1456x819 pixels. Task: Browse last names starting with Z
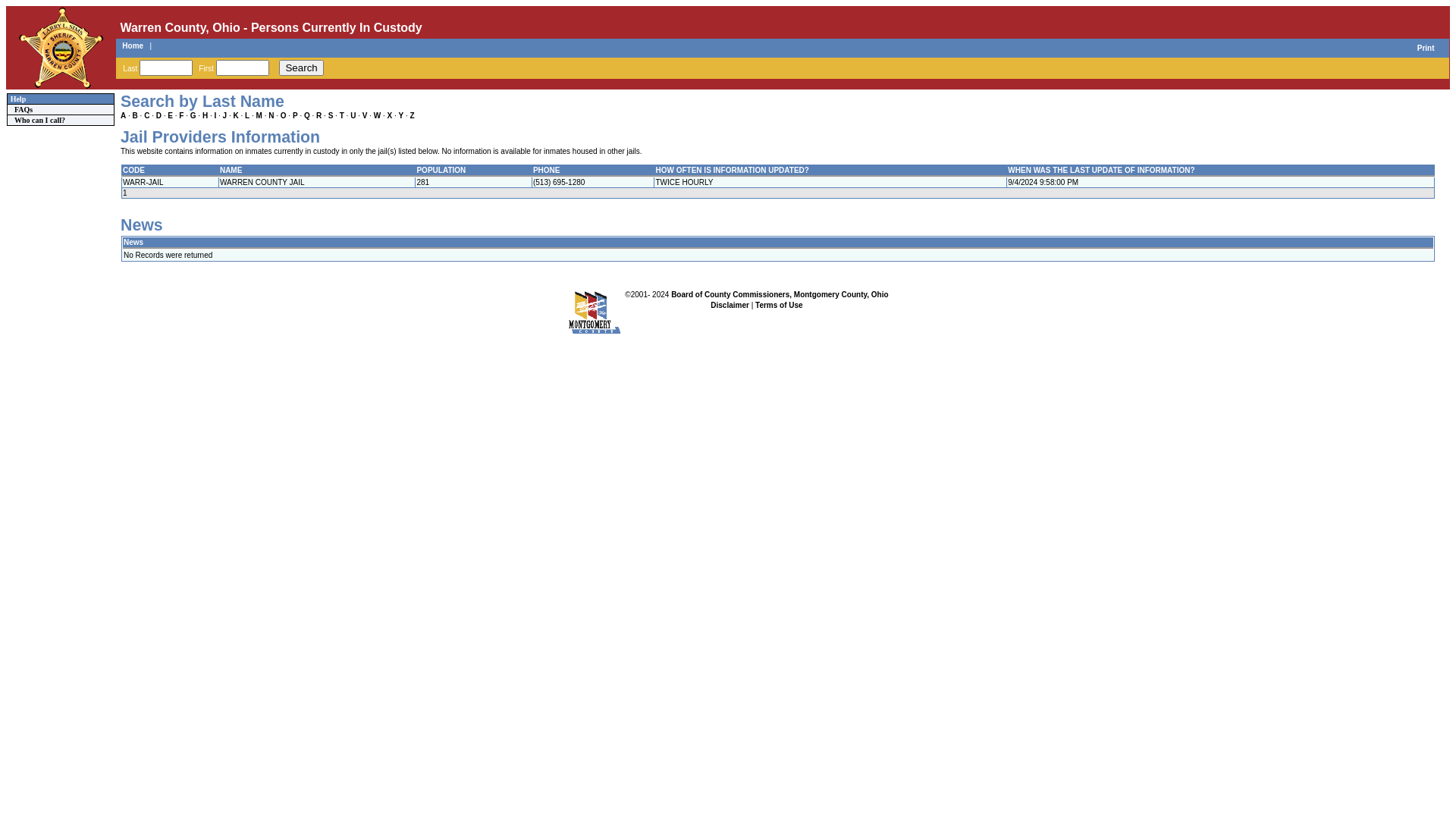point(412,116)
